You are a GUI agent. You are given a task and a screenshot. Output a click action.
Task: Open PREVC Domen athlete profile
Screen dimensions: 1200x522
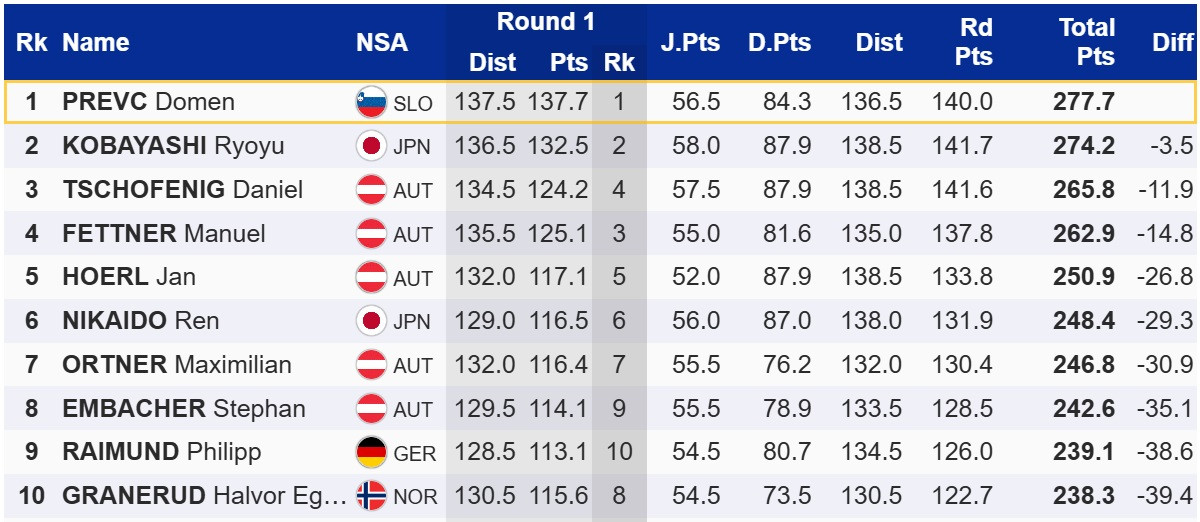click(148, 102)
